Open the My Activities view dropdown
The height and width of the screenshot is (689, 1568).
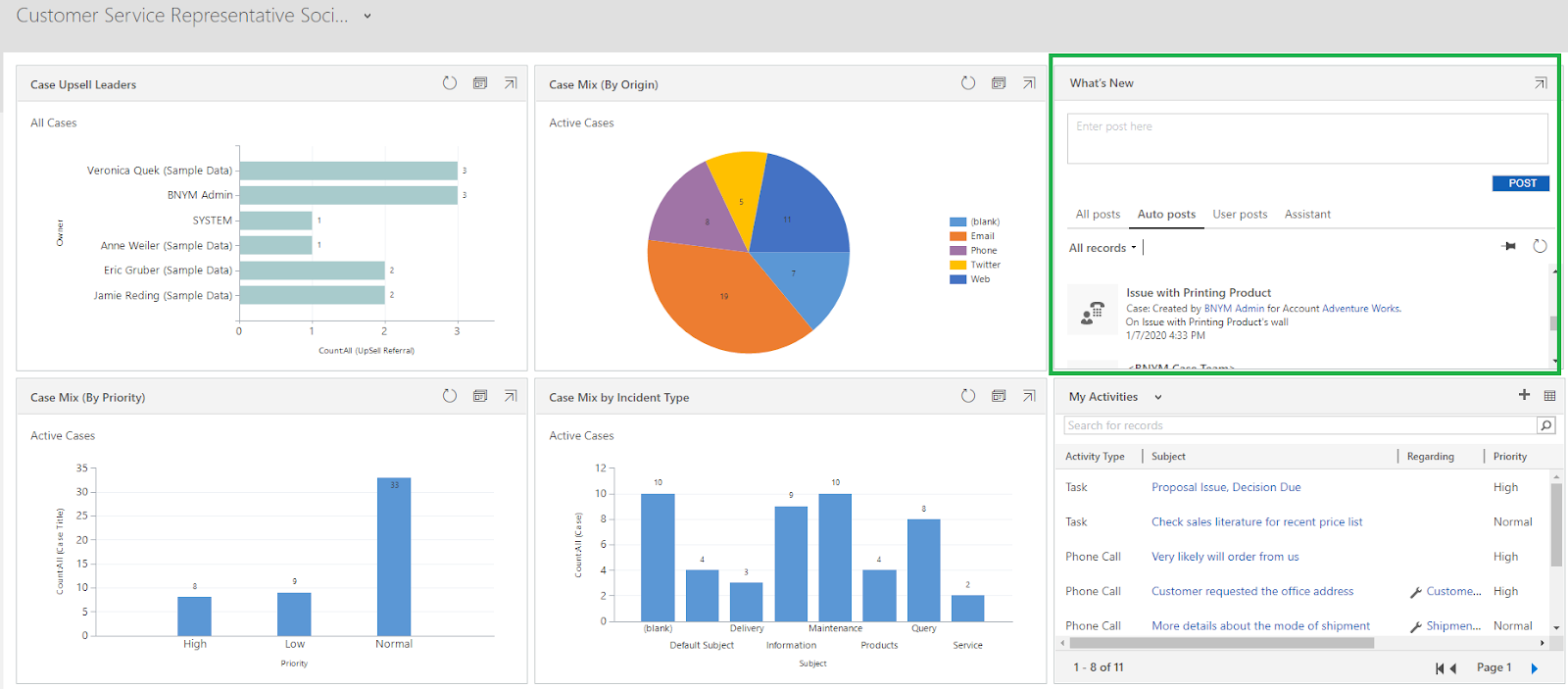click(x=1157, y=397)
